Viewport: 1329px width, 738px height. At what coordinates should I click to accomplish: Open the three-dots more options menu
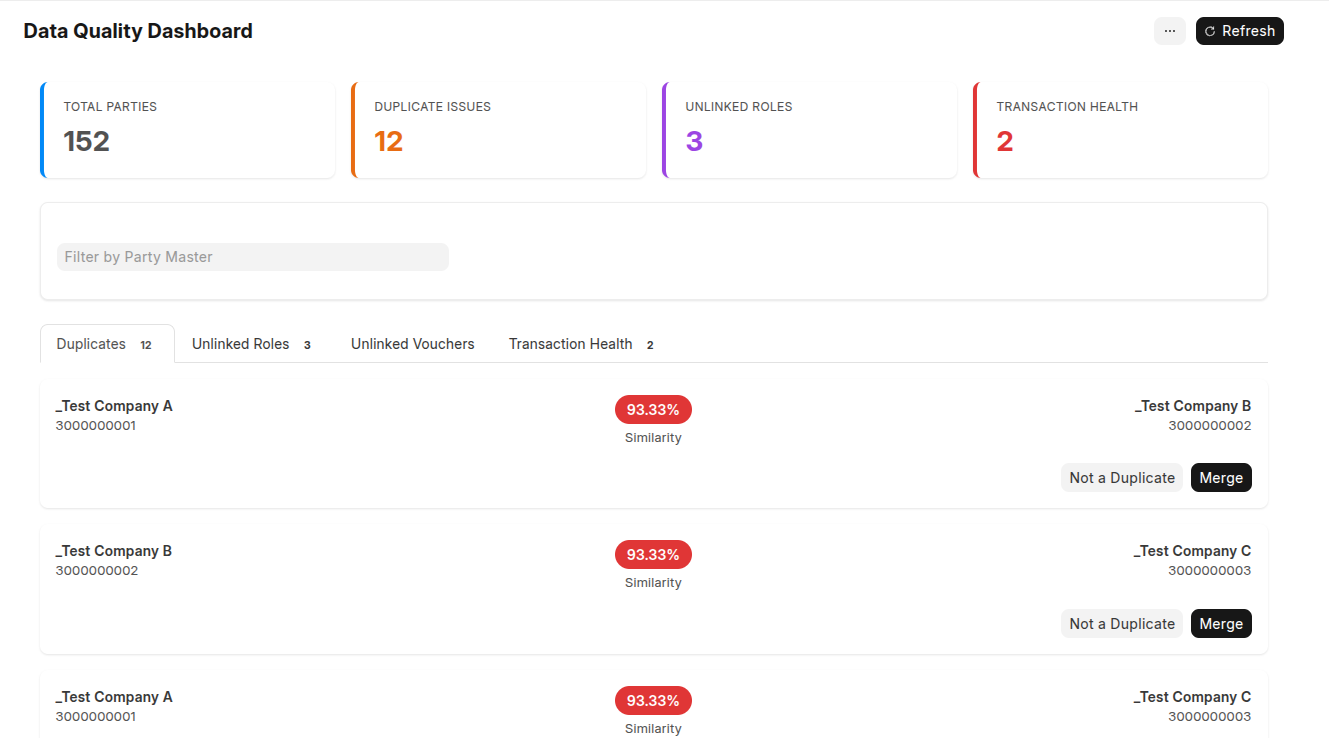pos(1169,31)
